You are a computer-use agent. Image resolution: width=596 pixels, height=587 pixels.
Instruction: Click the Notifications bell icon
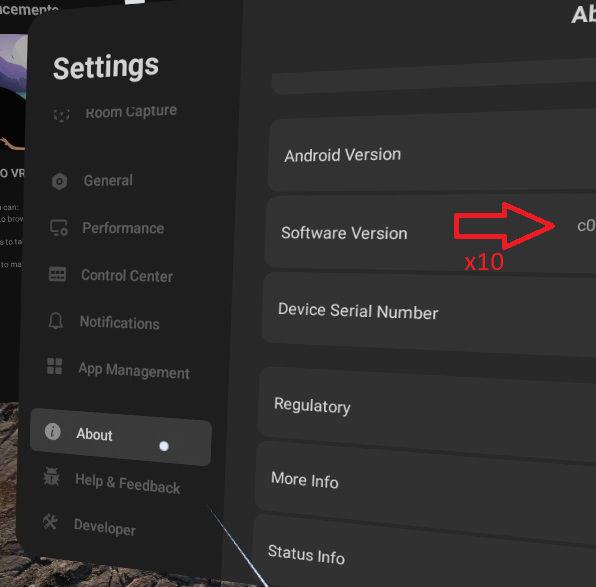coord(55,320)
